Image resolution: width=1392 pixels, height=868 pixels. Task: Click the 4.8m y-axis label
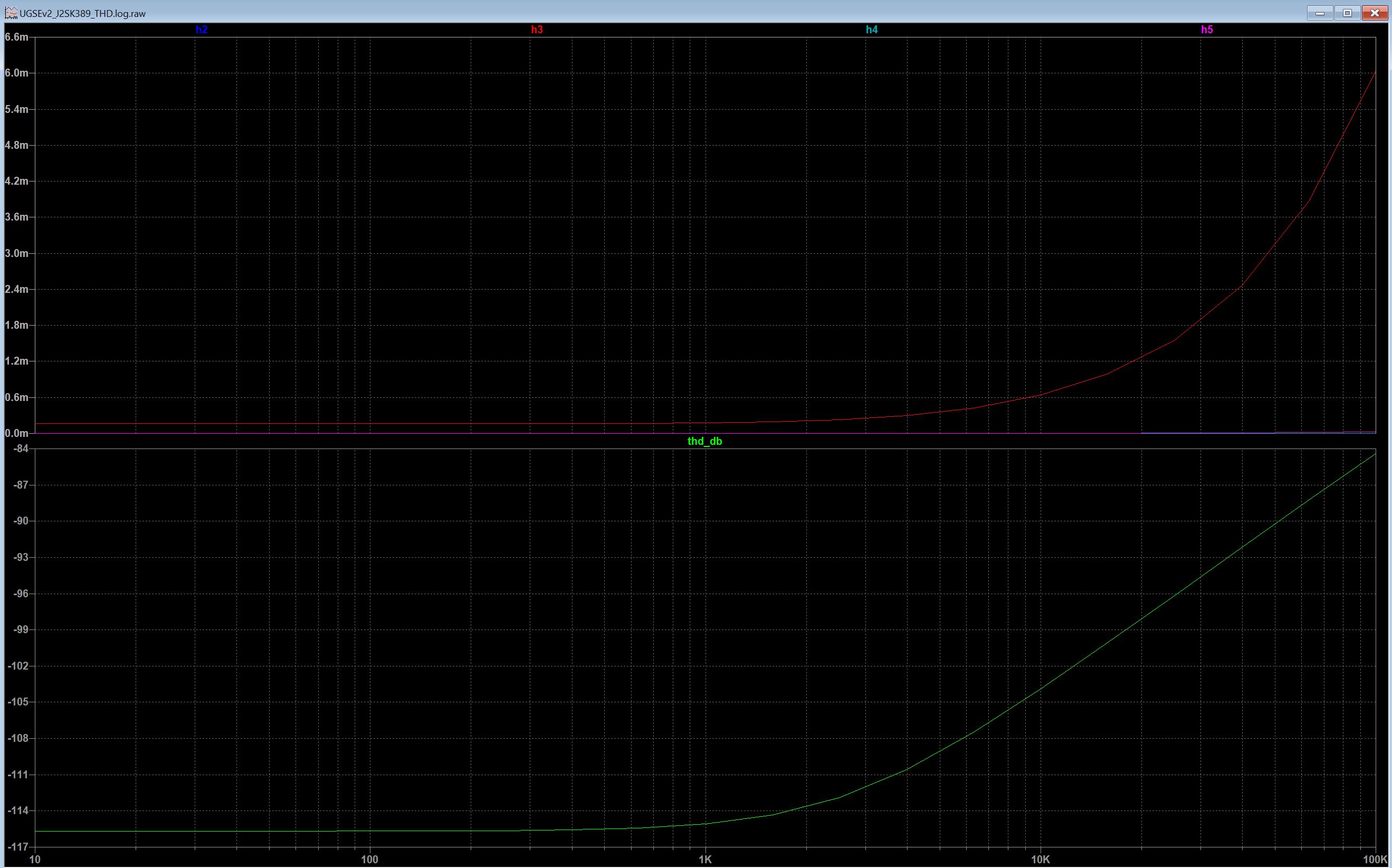[x=16, y=145]
